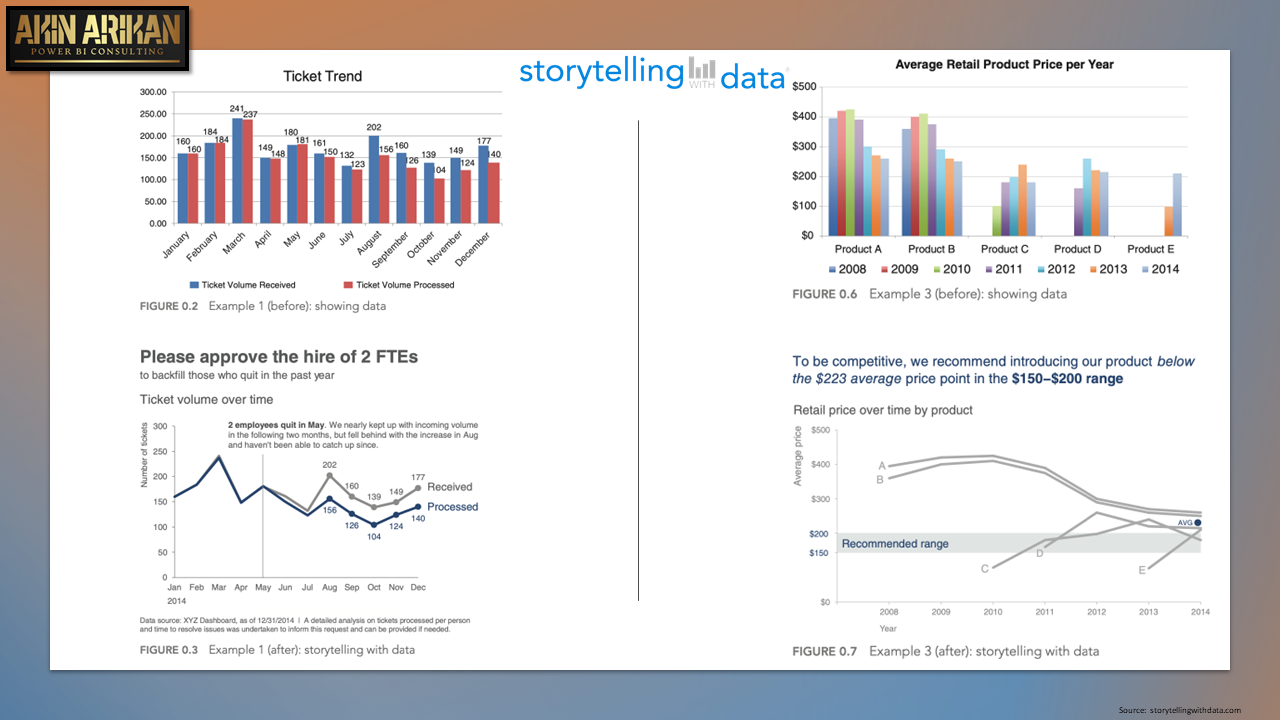
Task: Select the 2010 green legend entry
Action: [954, 269]
